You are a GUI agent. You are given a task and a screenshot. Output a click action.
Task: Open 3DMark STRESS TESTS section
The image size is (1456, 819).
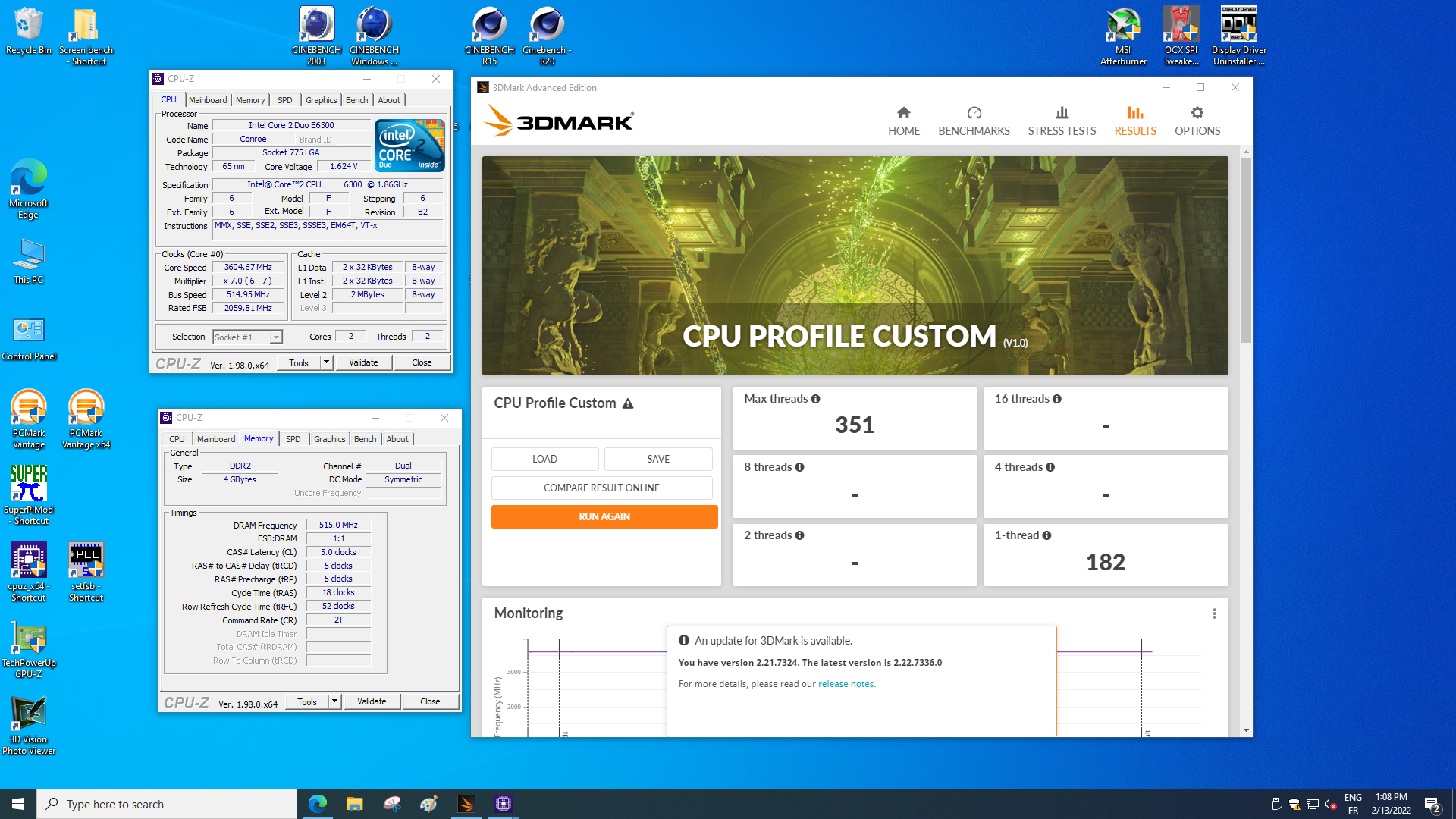[x=1062, y=121]
